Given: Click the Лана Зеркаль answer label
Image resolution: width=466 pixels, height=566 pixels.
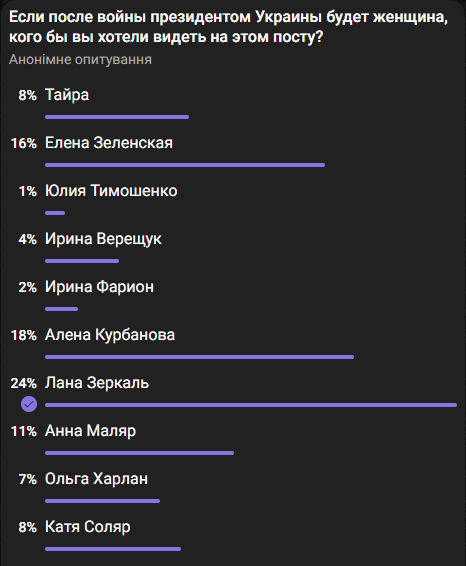Looking at the screenshot, I should point(97,383).
